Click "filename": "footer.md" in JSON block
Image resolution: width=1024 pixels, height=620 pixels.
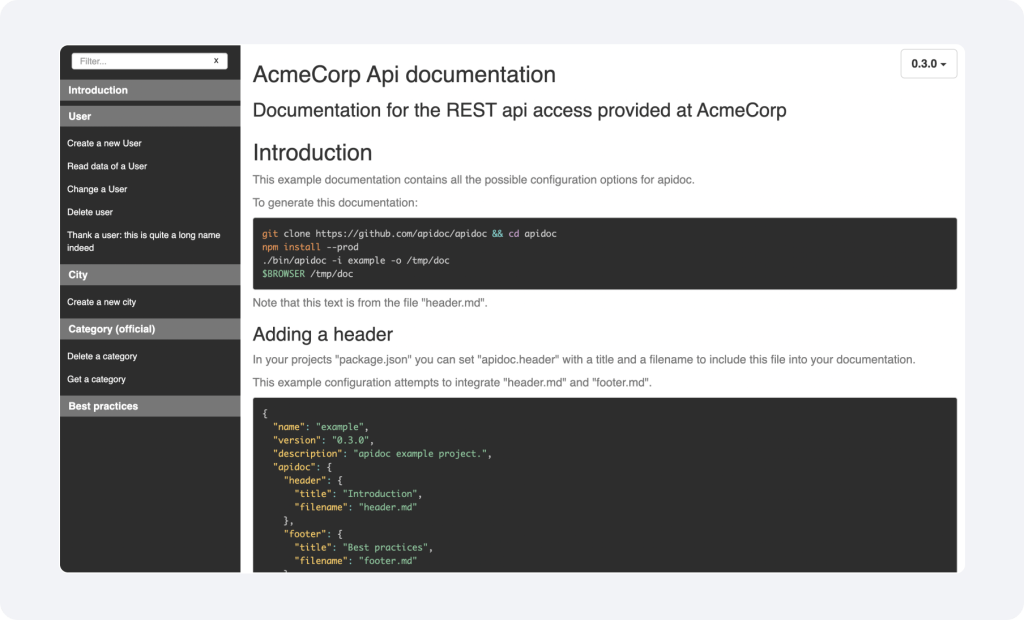tap(355, 561)
